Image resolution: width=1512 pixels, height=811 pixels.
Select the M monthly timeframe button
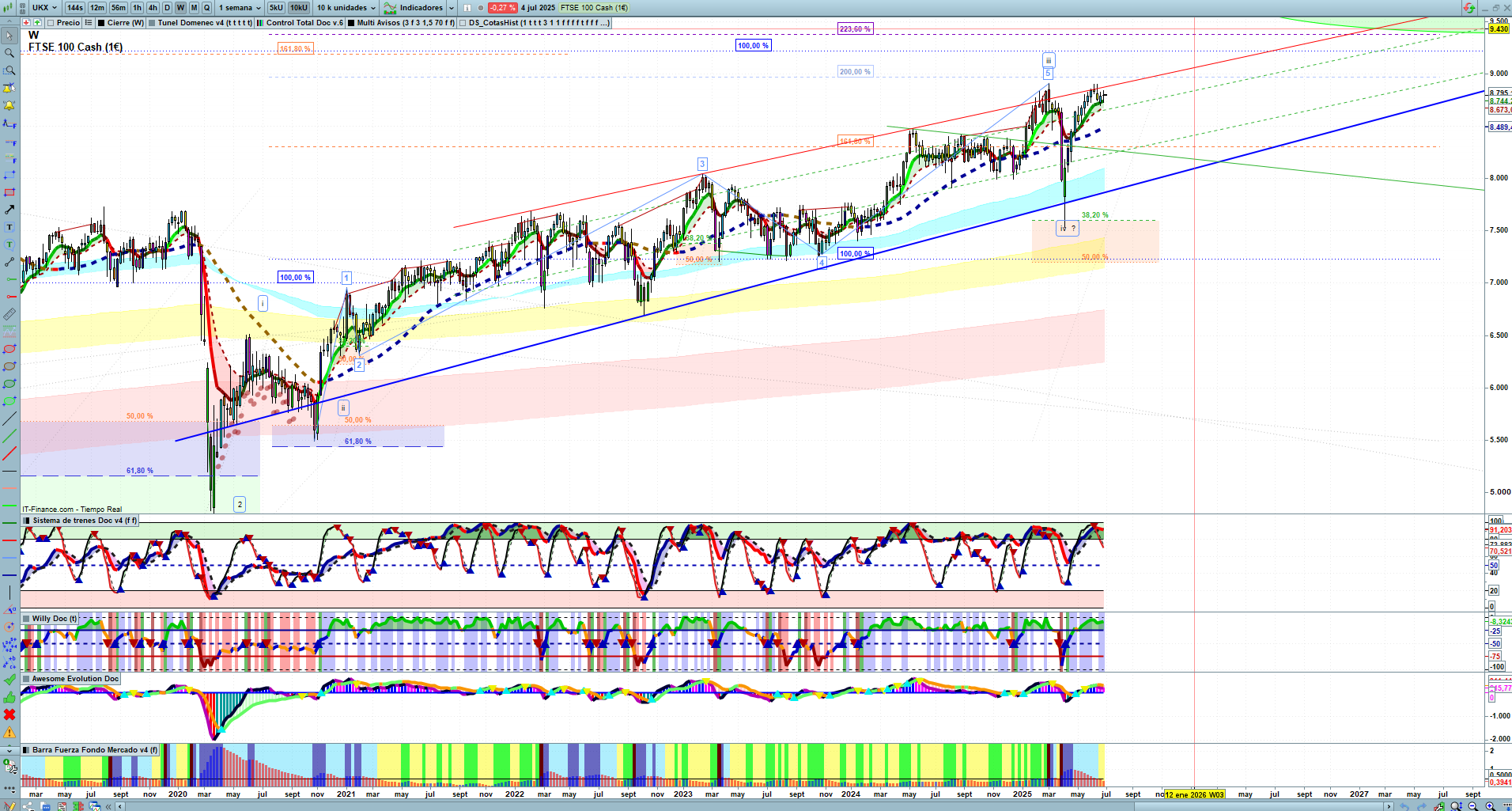click(194, 8)
